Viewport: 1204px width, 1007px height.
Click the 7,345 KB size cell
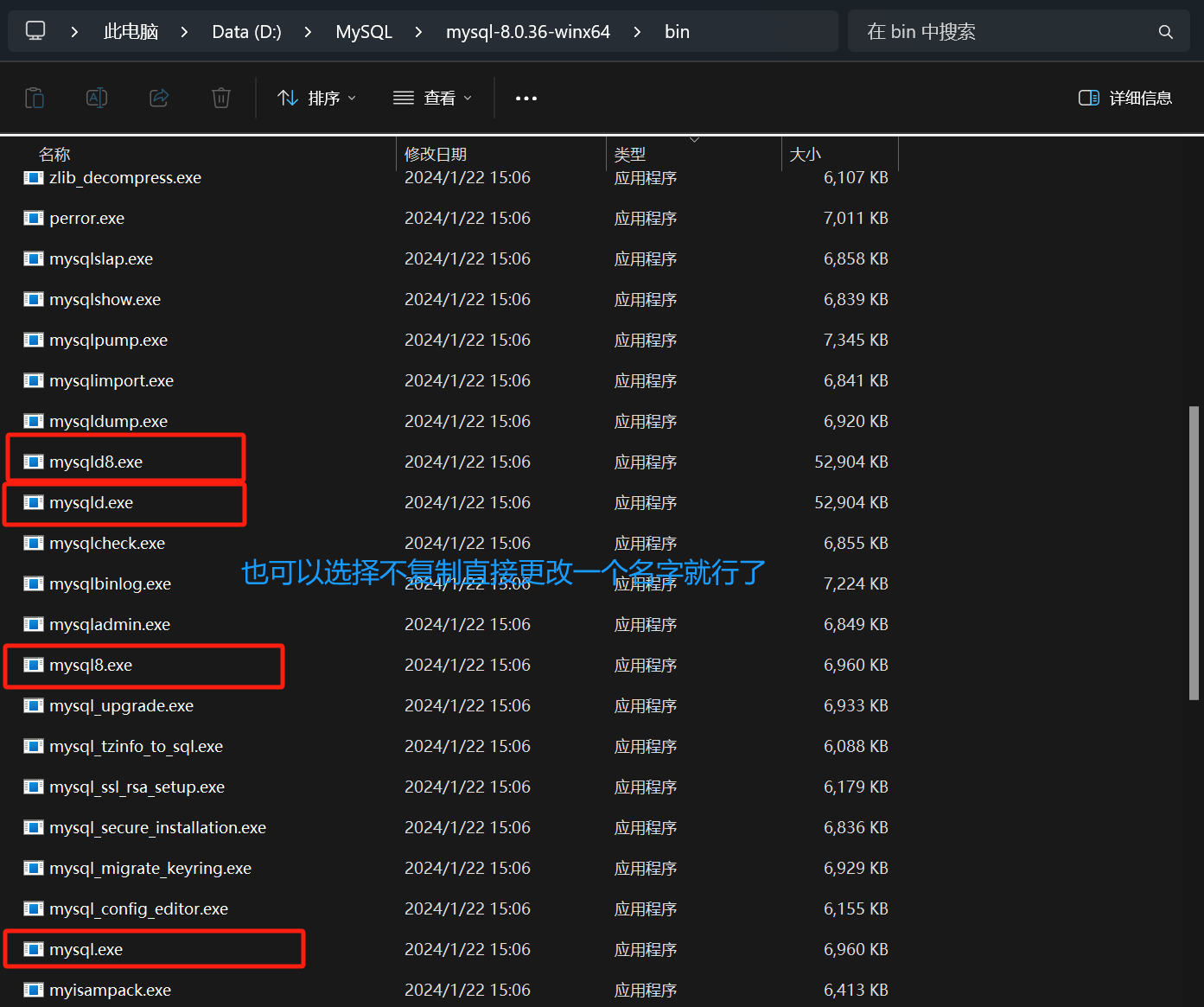856,341
